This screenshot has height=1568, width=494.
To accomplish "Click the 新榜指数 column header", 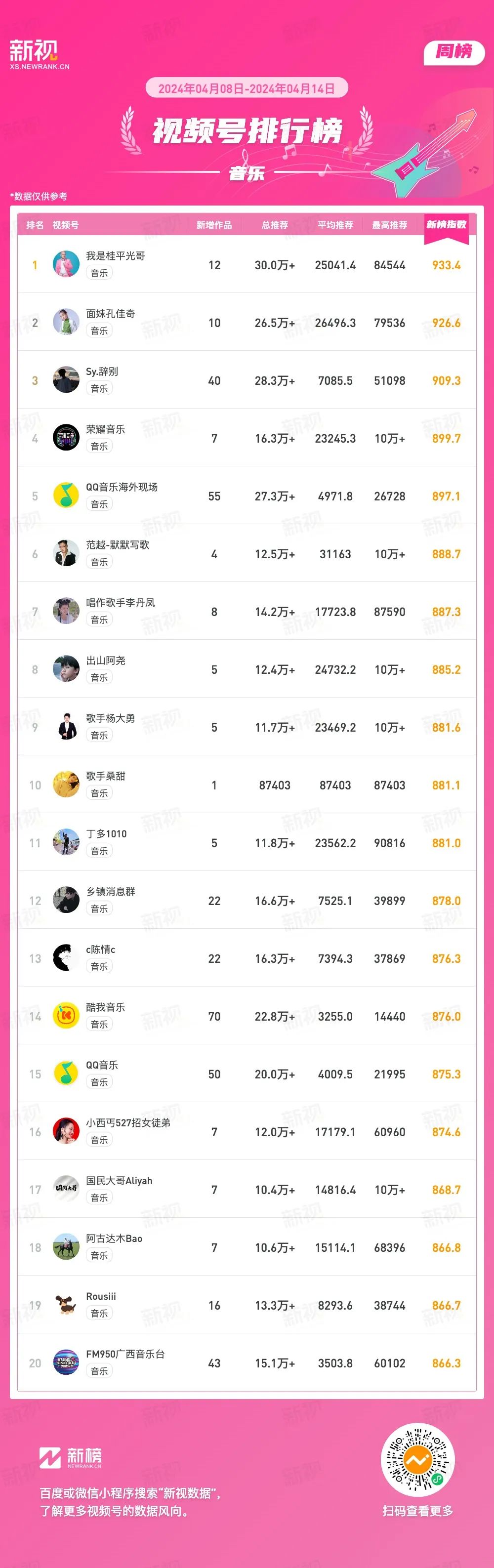I will pos(447,225).
